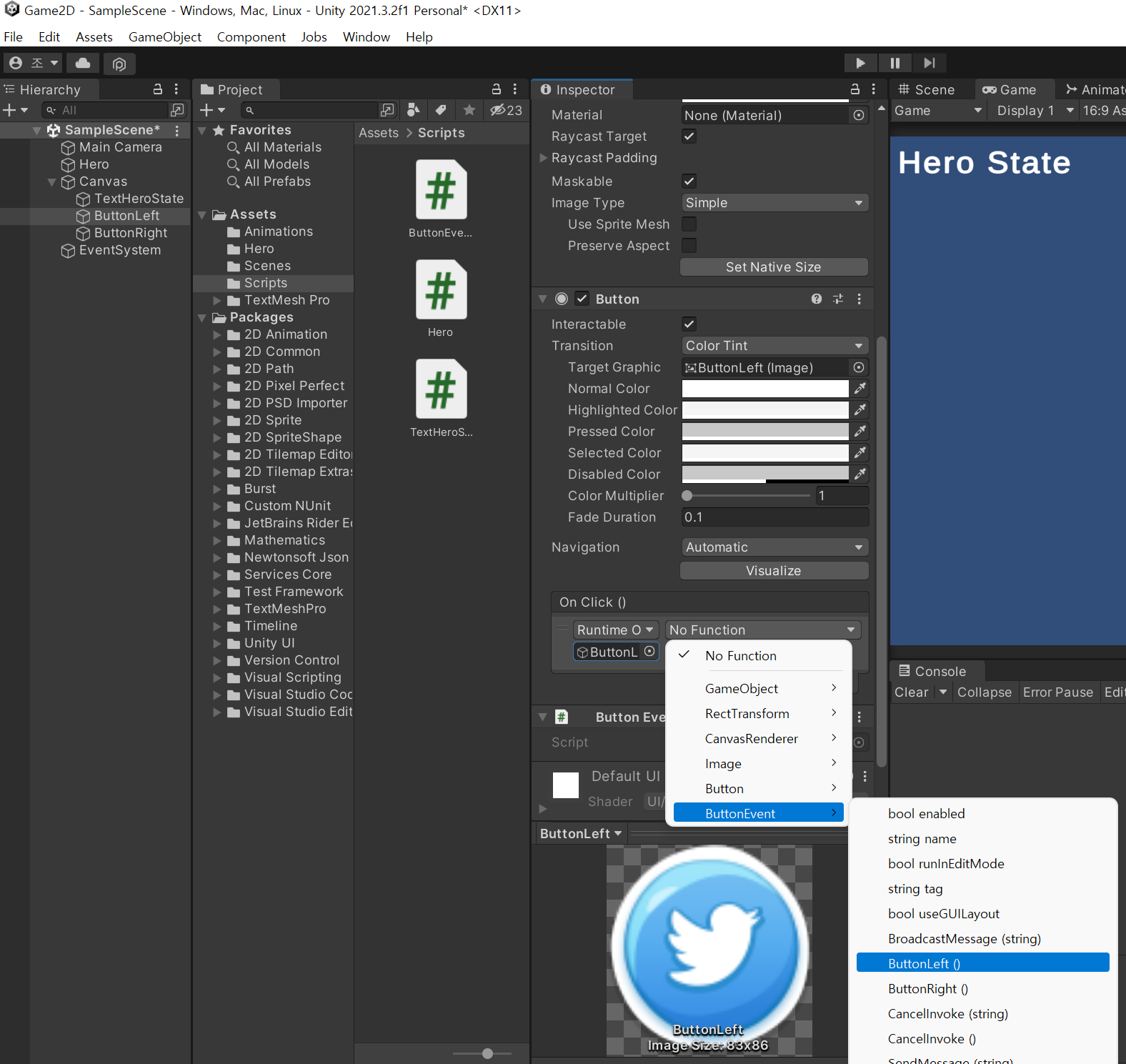Open the Material object picker
The image size is (1126, 1064).
859,115
